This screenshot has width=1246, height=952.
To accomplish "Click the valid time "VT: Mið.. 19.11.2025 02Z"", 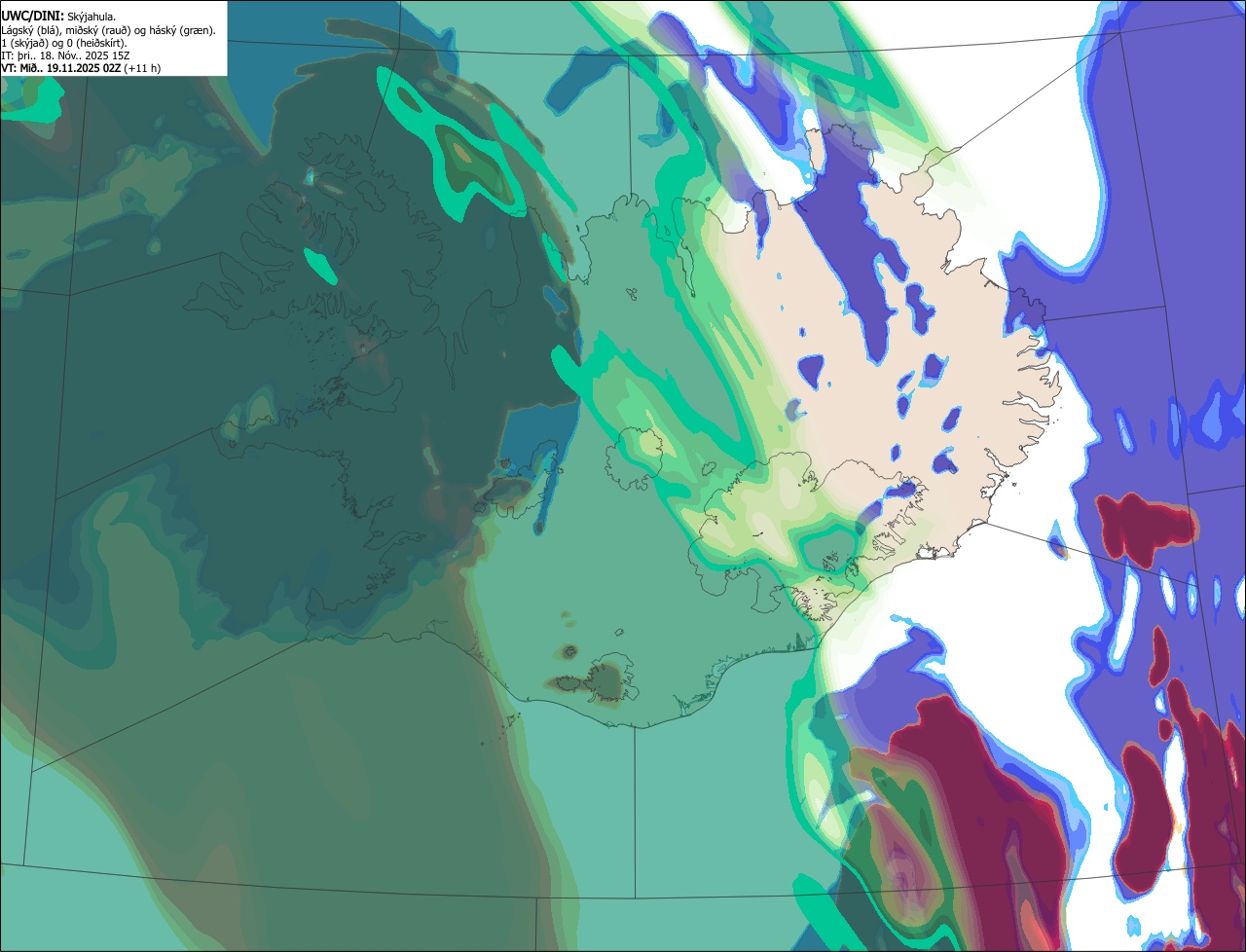I will pos(60,68).
